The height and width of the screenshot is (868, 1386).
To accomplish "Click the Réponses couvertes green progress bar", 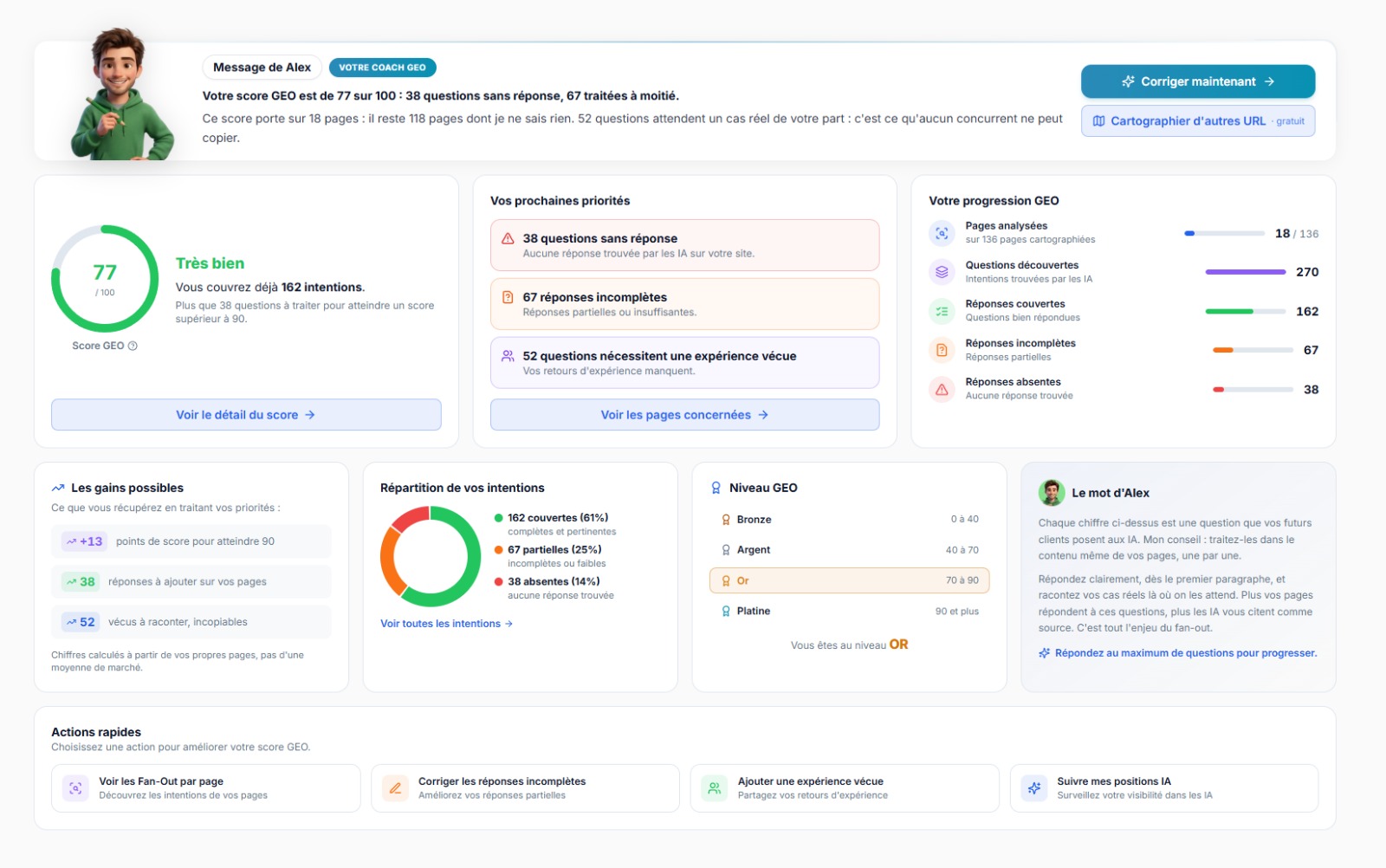I will pyautogui.click(x=1246, y=311).
